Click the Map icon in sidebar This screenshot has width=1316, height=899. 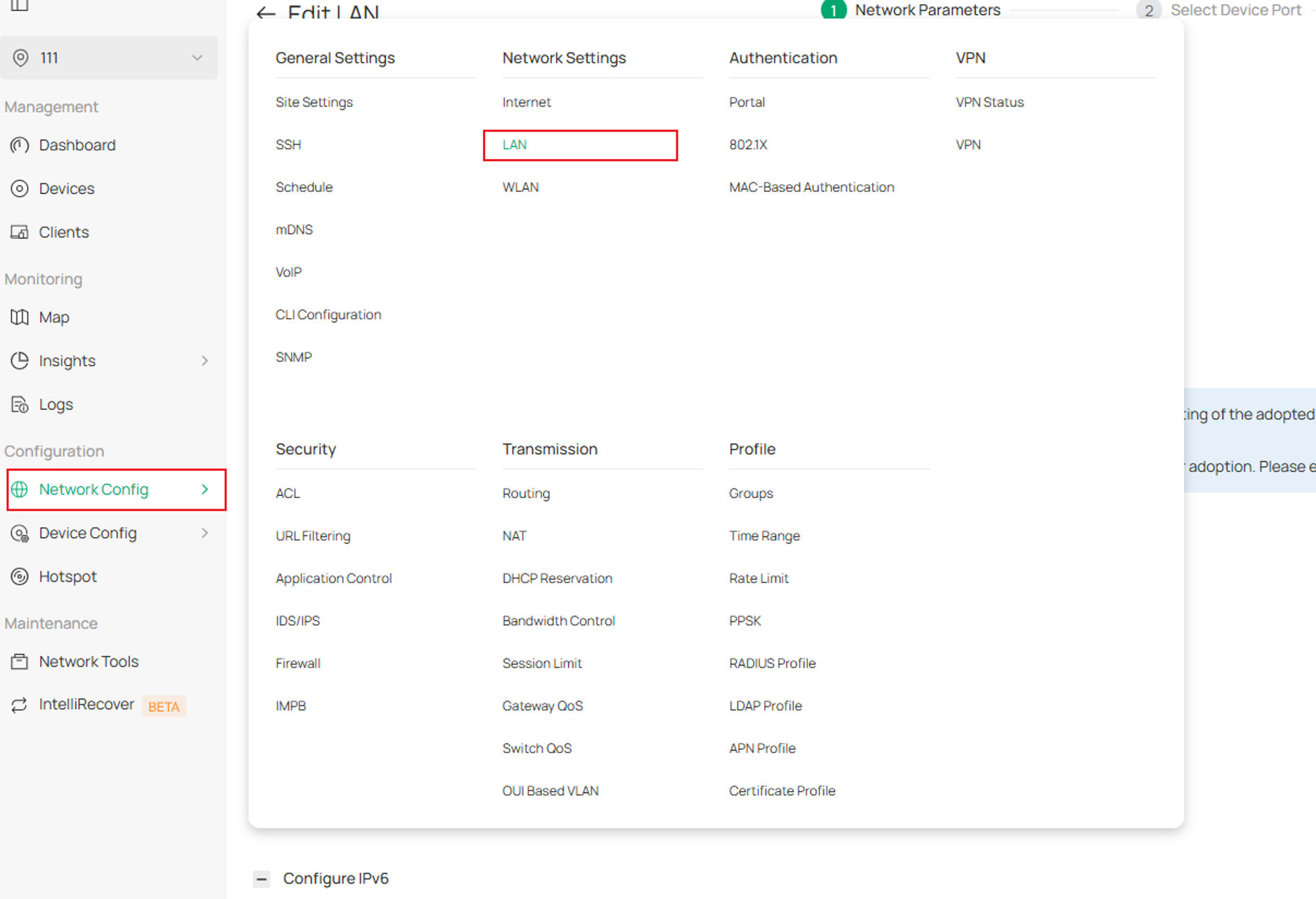click(x=20, y=317)
